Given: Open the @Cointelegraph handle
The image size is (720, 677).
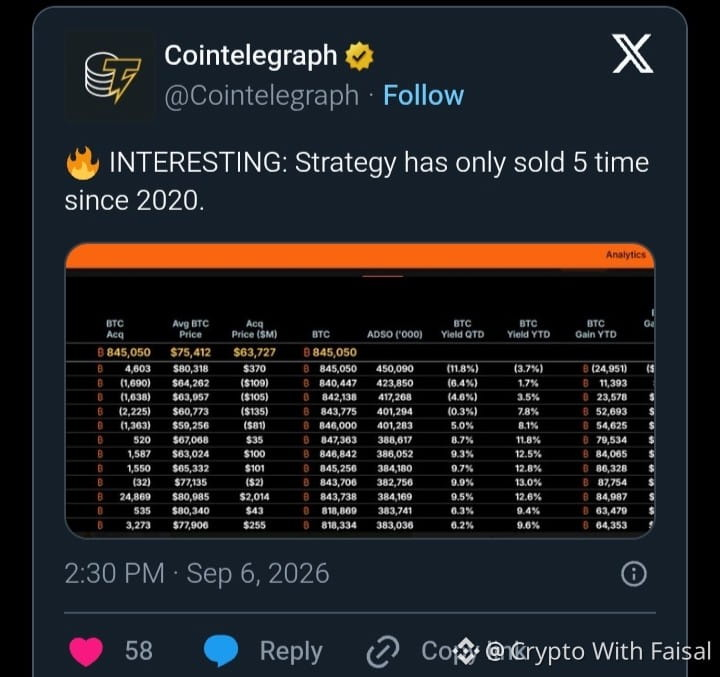Looking at the screenshot, I should pyautogui.click(x=261, y=96).
